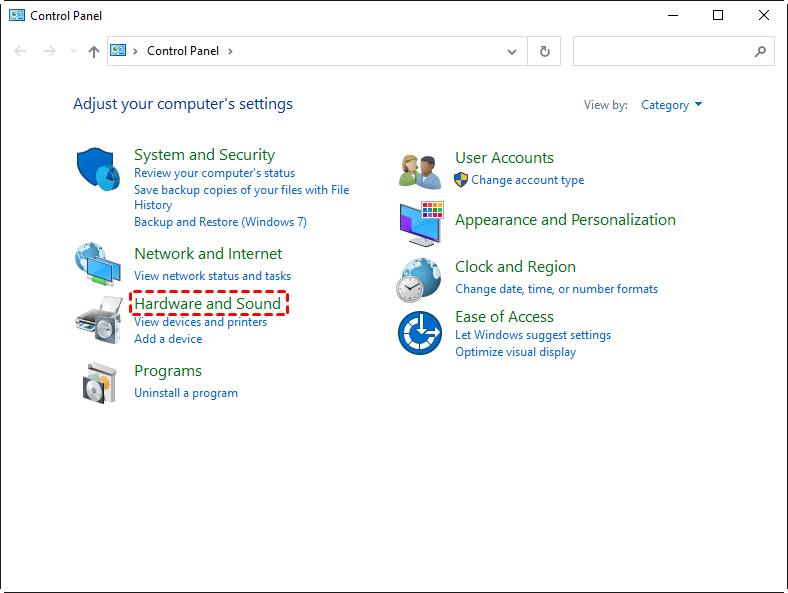Click Let Windows suggest settings
788x593 pixels.
pyautogui.click(x=533, y=335)
